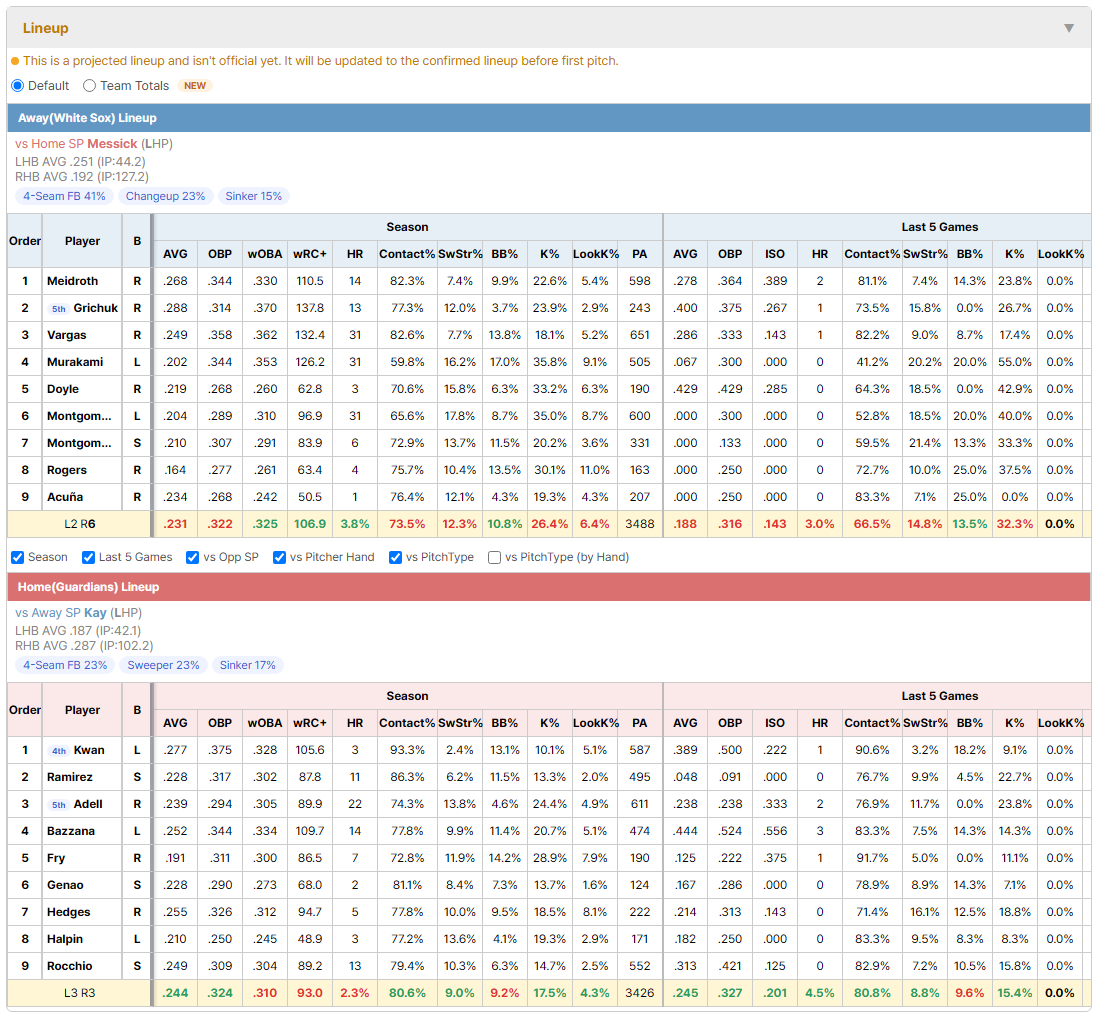The width and height of the screenshot is (1098, 1018).
Task: Click player Hedges's name
Action: click(69, 912)
